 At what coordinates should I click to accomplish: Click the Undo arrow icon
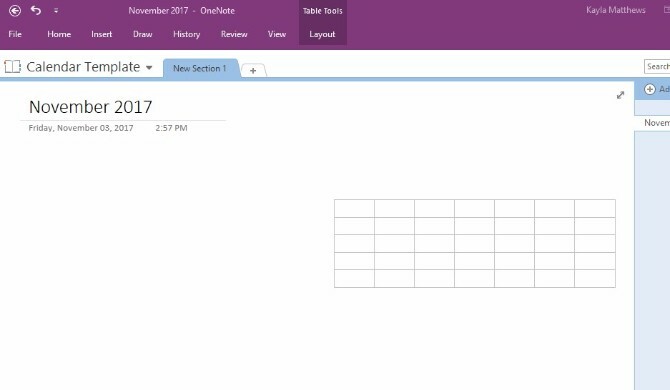tap(36, 10)
